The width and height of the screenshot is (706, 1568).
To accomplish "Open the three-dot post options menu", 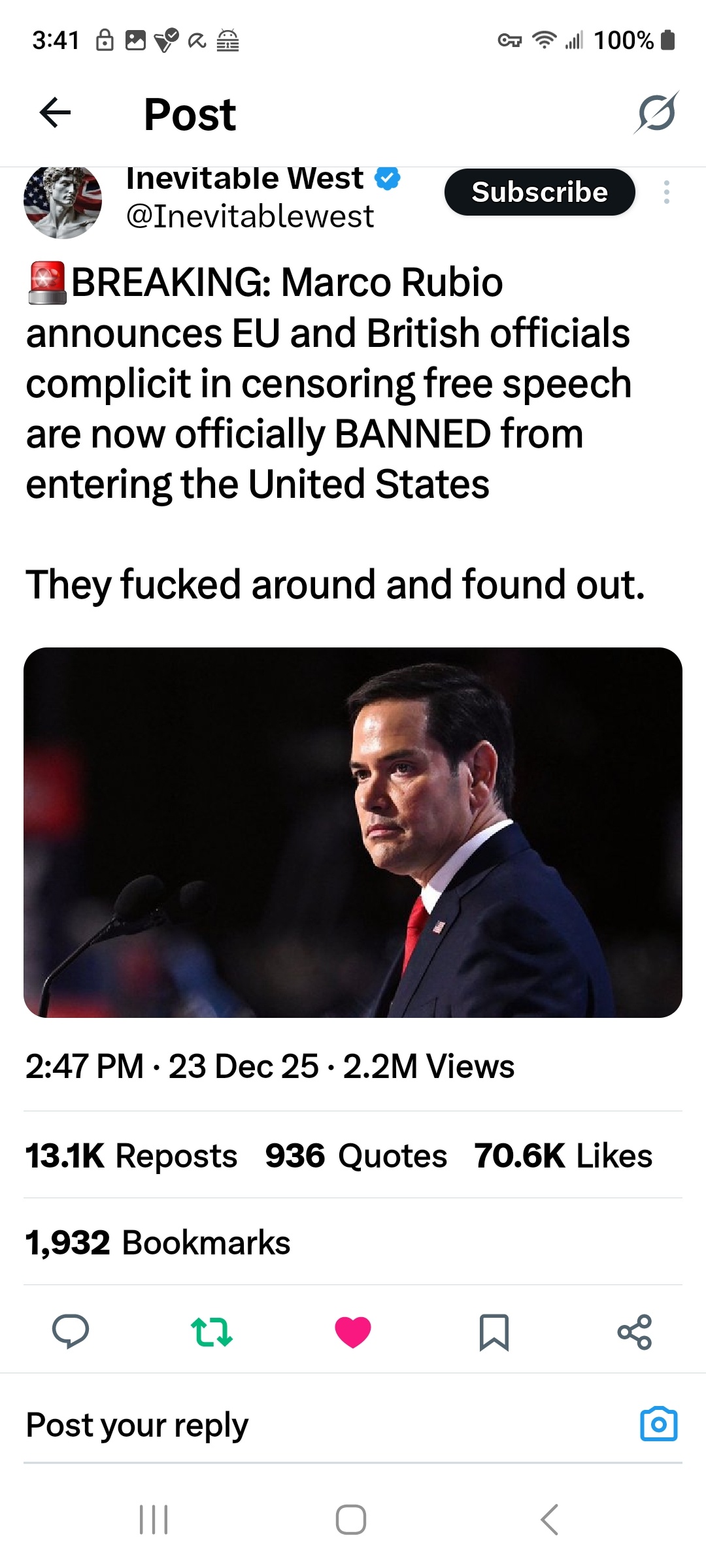I will [x=666, y=192].
